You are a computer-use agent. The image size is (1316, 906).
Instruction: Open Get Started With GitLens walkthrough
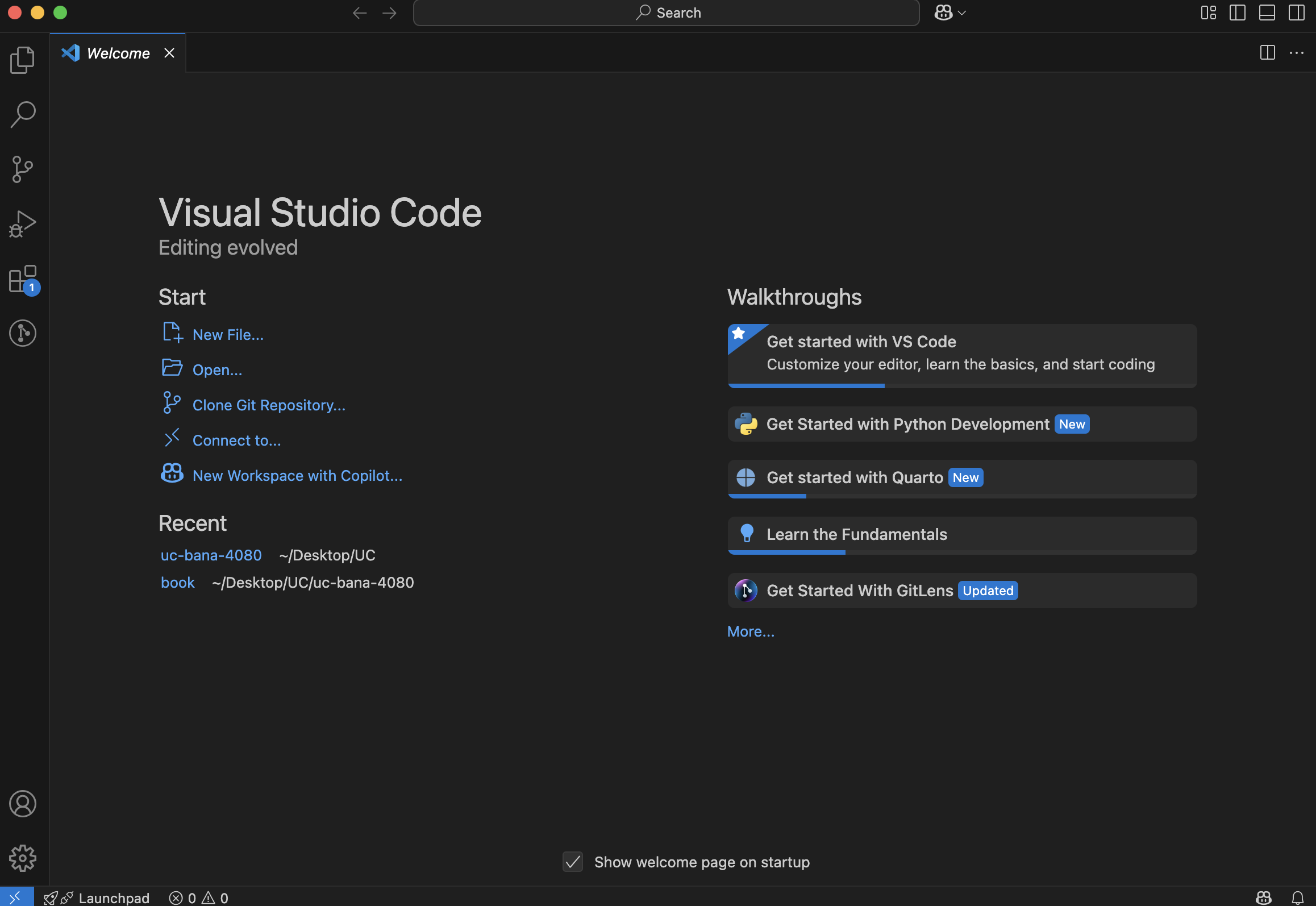tap(962, 591)
